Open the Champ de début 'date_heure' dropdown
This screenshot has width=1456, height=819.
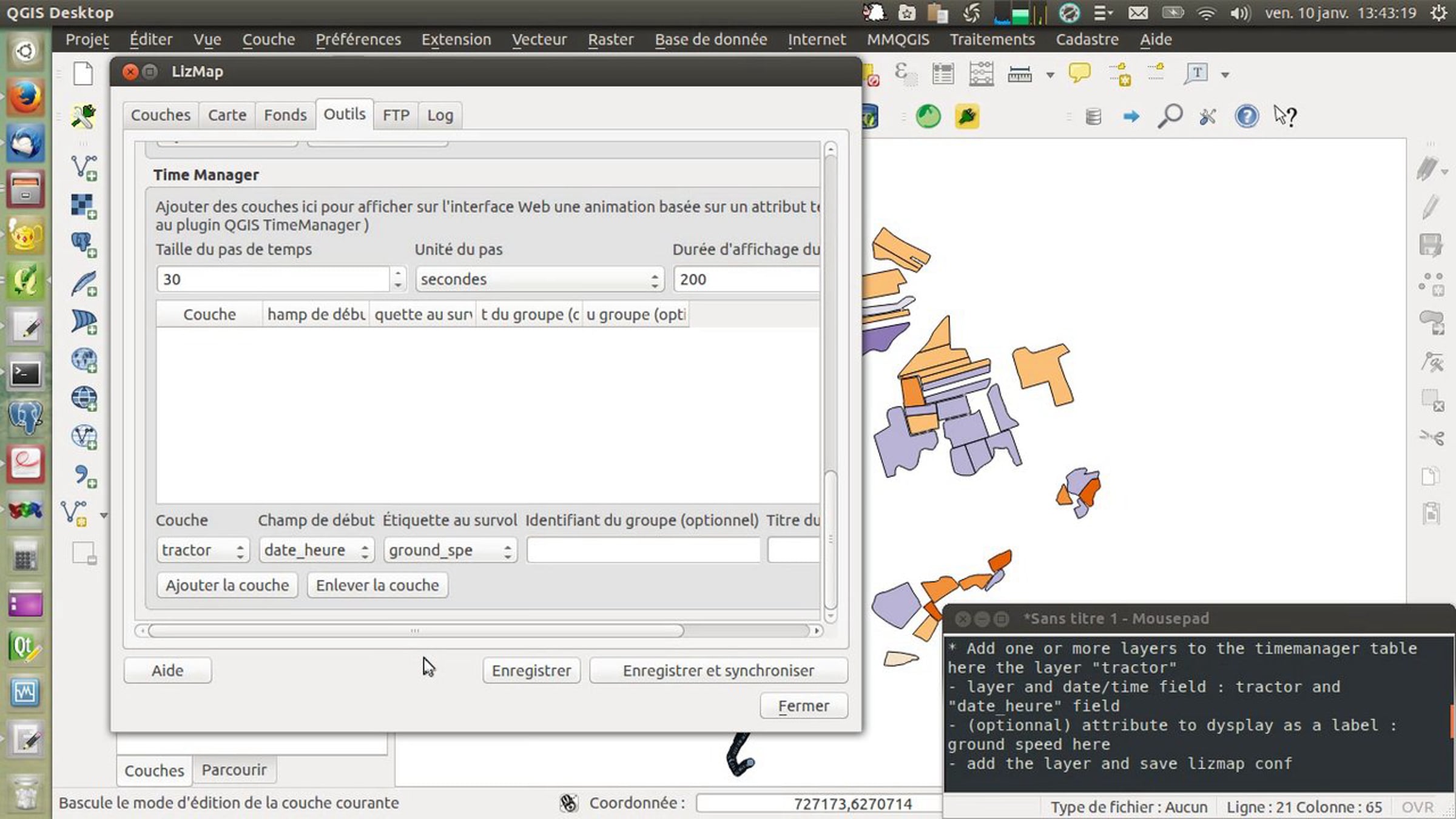click(316, 550)
